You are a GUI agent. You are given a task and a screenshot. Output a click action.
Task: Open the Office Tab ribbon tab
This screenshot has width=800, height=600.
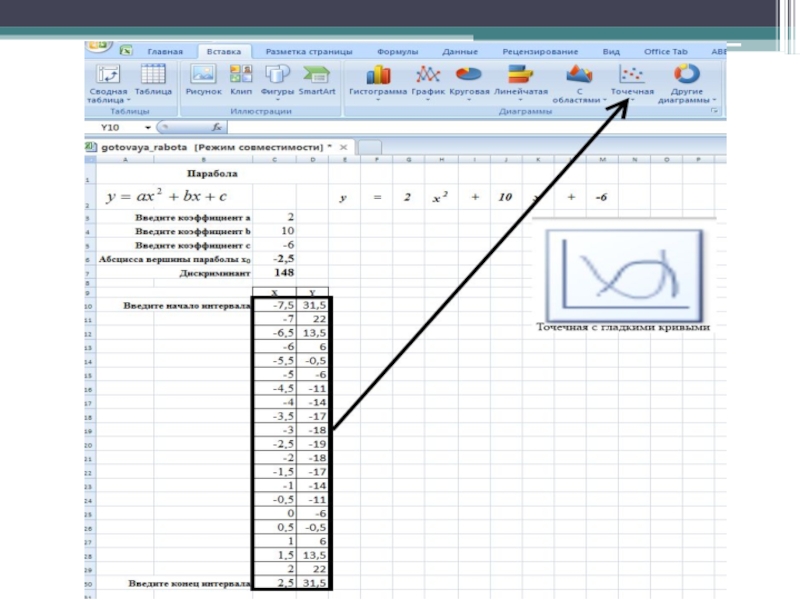coord(665,52)
